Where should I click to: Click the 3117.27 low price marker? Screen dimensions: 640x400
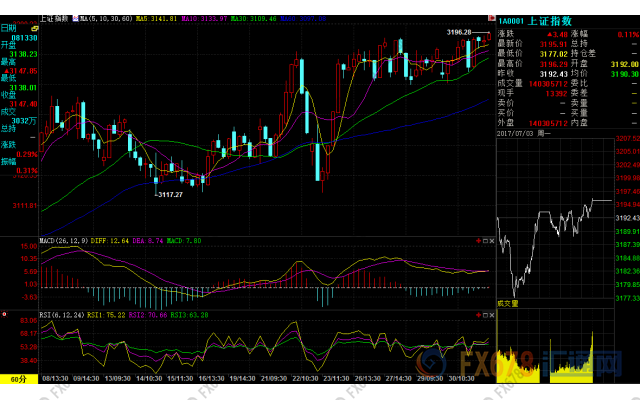point(170,195)
